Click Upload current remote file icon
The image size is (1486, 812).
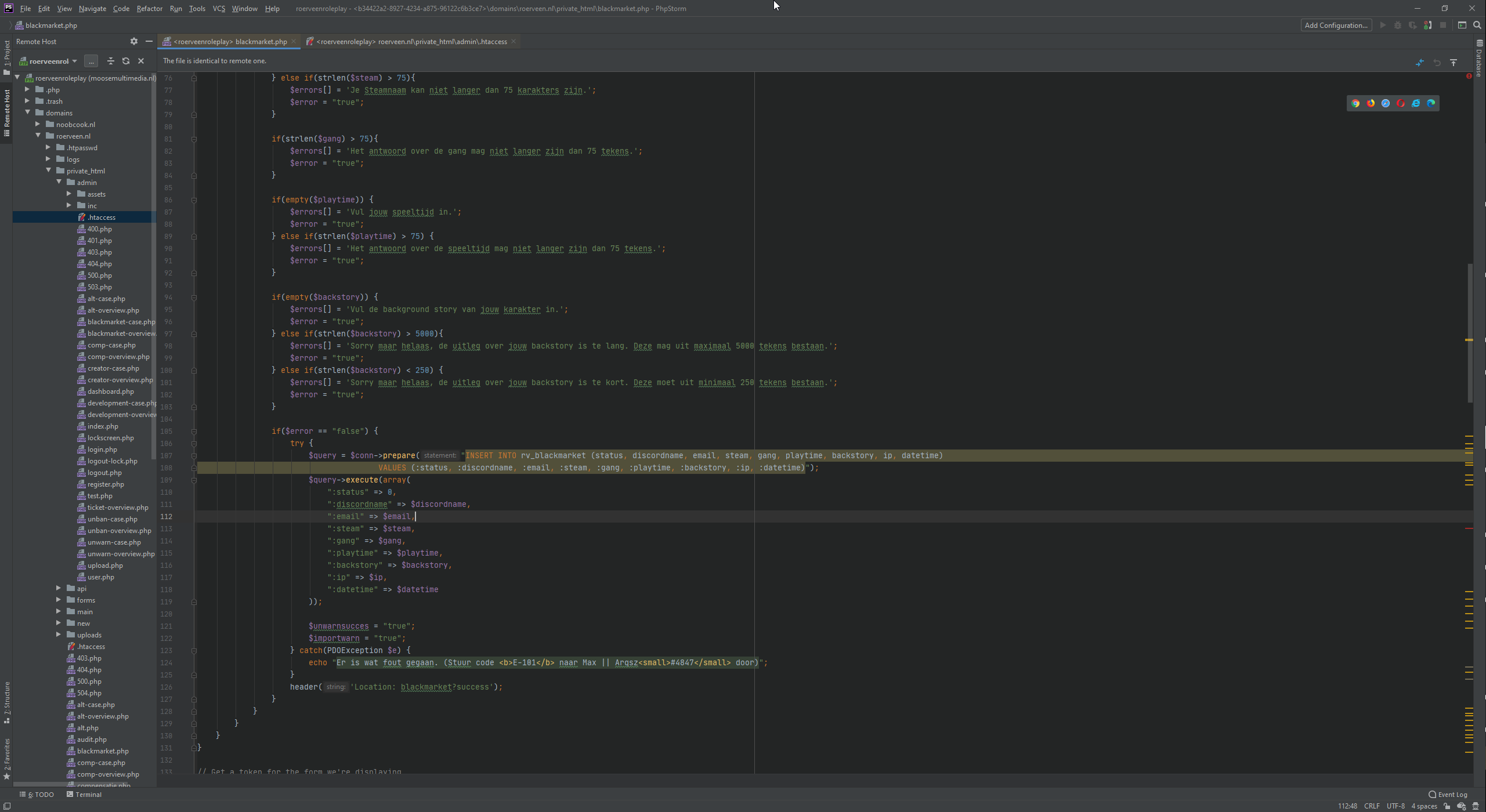tap(1454, 62)
